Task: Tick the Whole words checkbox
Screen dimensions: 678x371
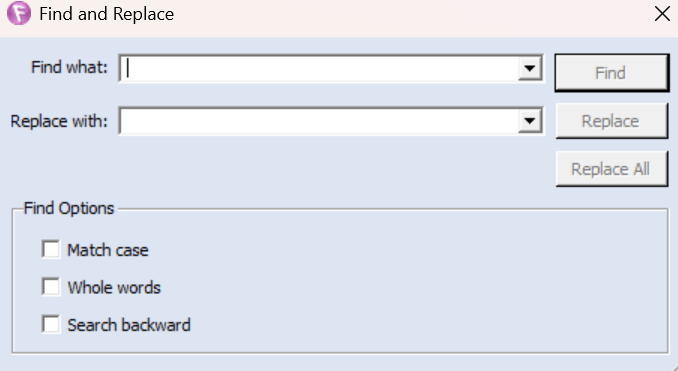Action: pyautogui.click(x=51, y=287)
